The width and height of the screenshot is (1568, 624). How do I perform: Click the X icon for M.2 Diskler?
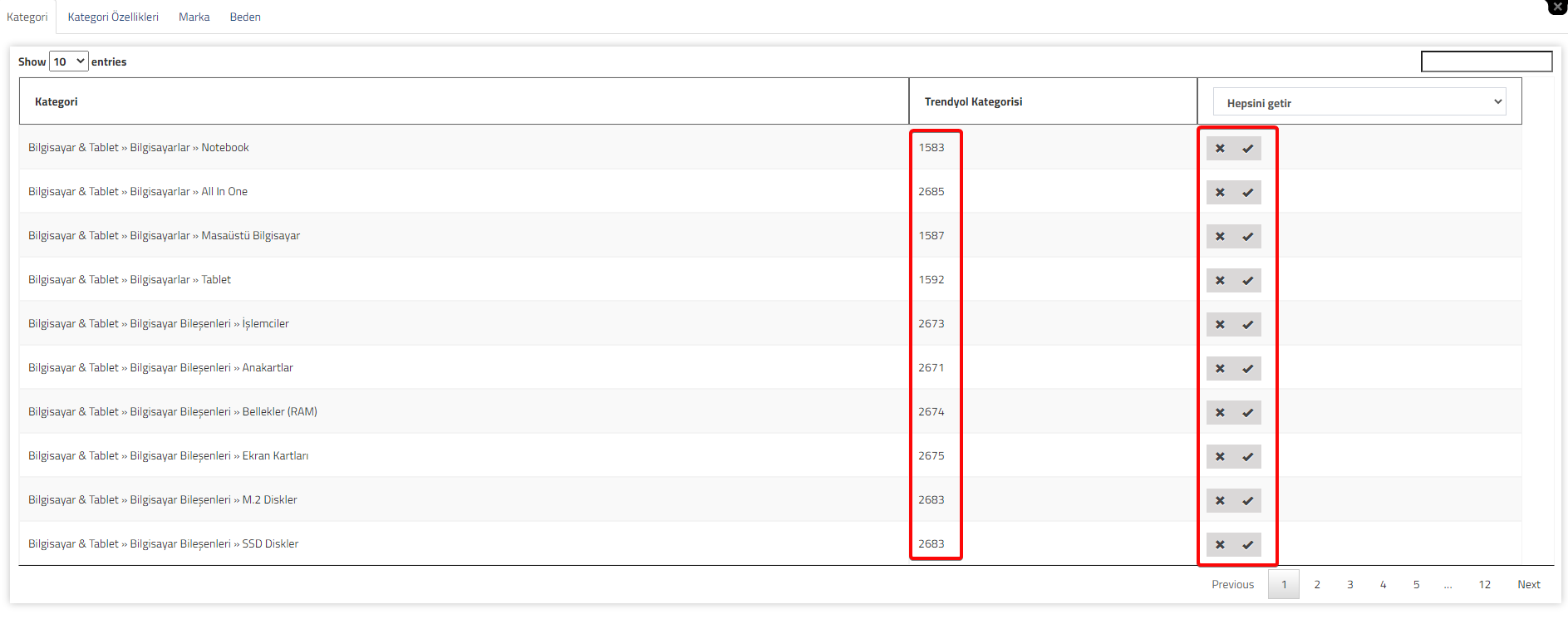[x=1220, y=501]
